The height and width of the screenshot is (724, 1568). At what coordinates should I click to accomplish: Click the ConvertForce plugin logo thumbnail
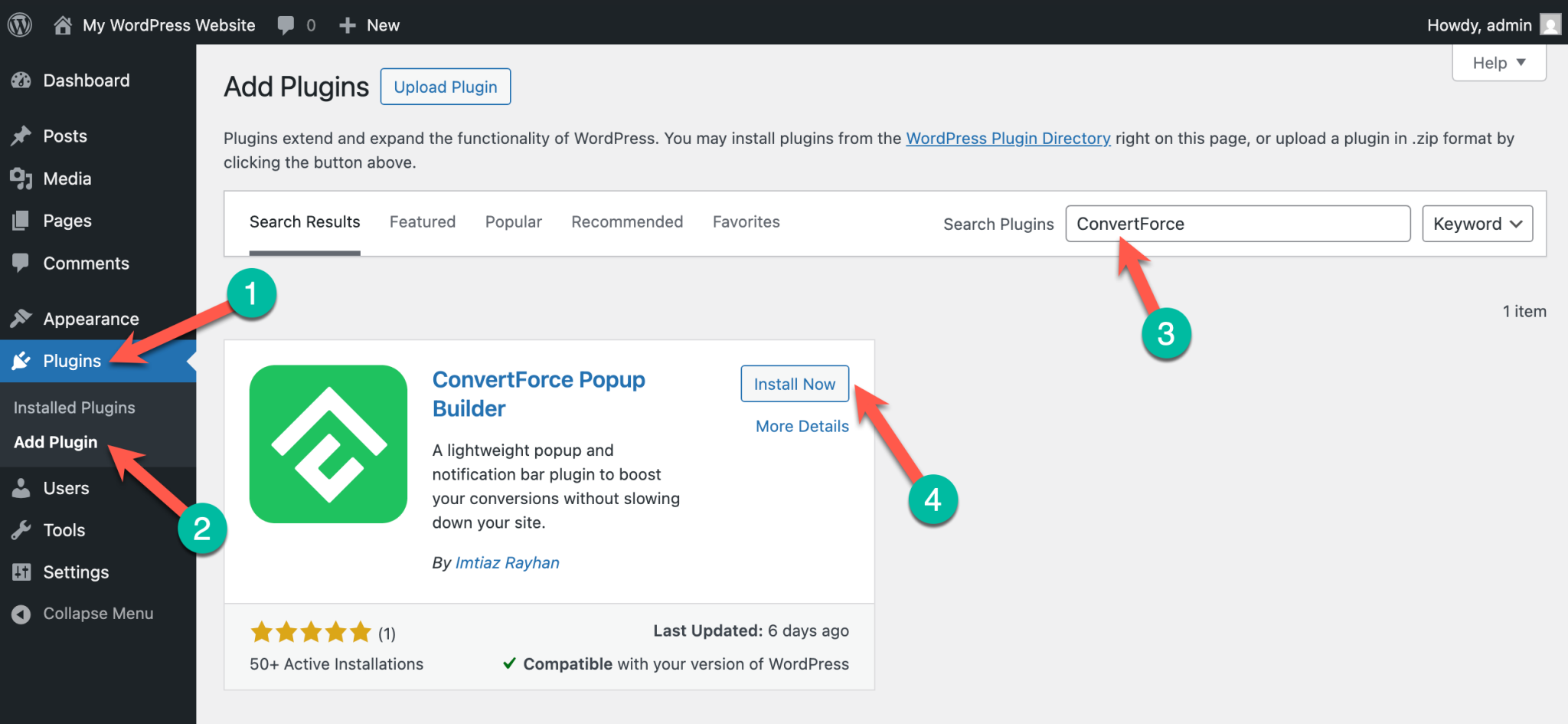coord(328,444)
